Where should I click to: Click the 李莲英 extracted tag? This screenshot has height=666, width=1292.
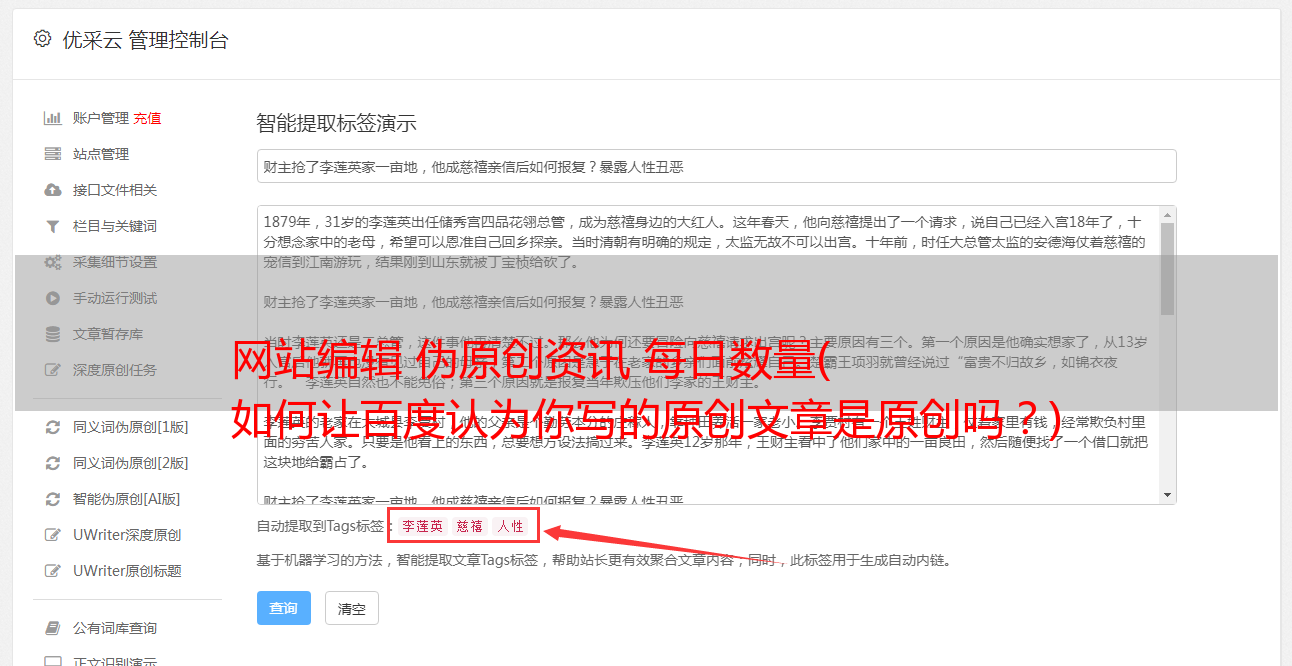pyautogui.click(x=423, y=526)
